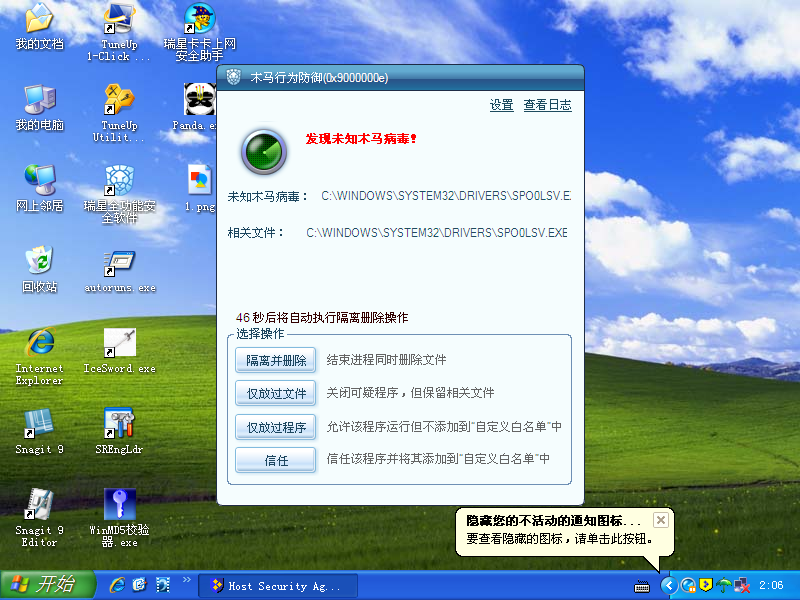Viewport: 800px width, 600px height.
Task: Click the second quick launch icon
Action: (139, 585)
